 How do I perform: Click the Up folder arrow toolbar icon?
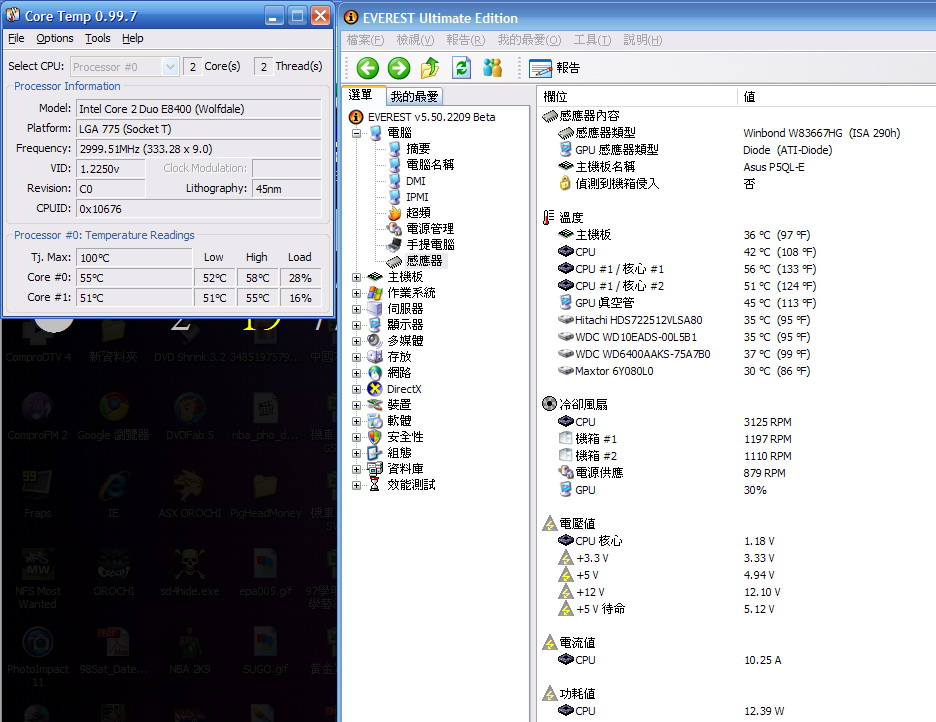click(430, 68)
